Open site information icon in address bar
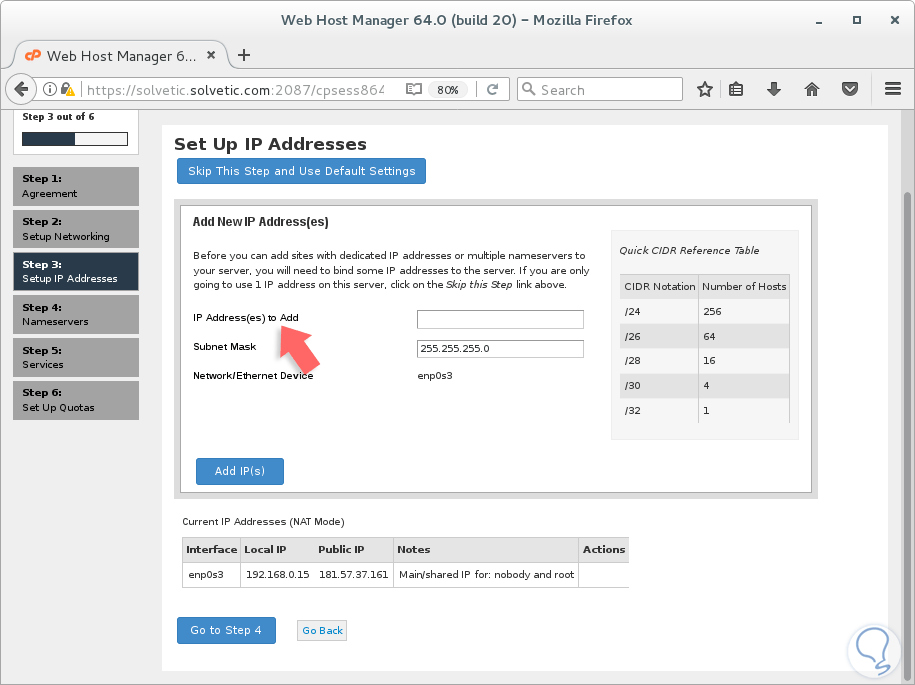This screenshot has width=915, height=685. (50, 89)
